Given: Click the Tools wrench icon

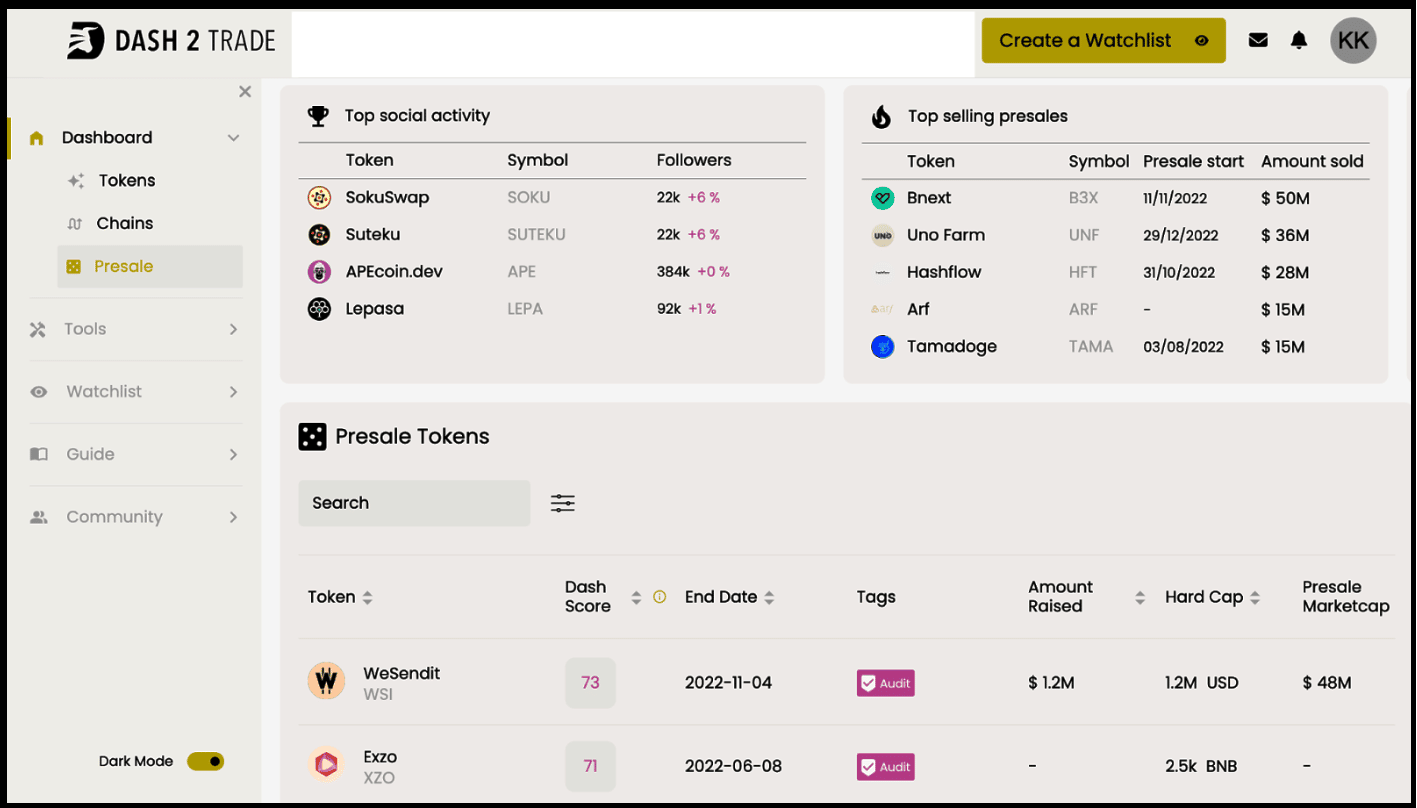Looking at the screenshot, I should coord(38,329).
